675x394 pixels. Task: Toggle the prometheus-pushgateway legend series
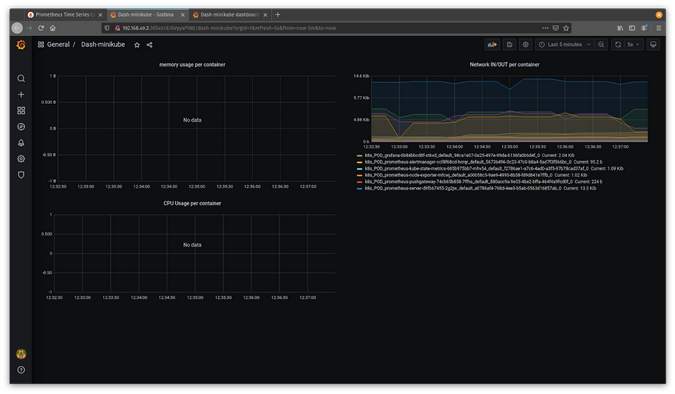[x=469, y=182]
